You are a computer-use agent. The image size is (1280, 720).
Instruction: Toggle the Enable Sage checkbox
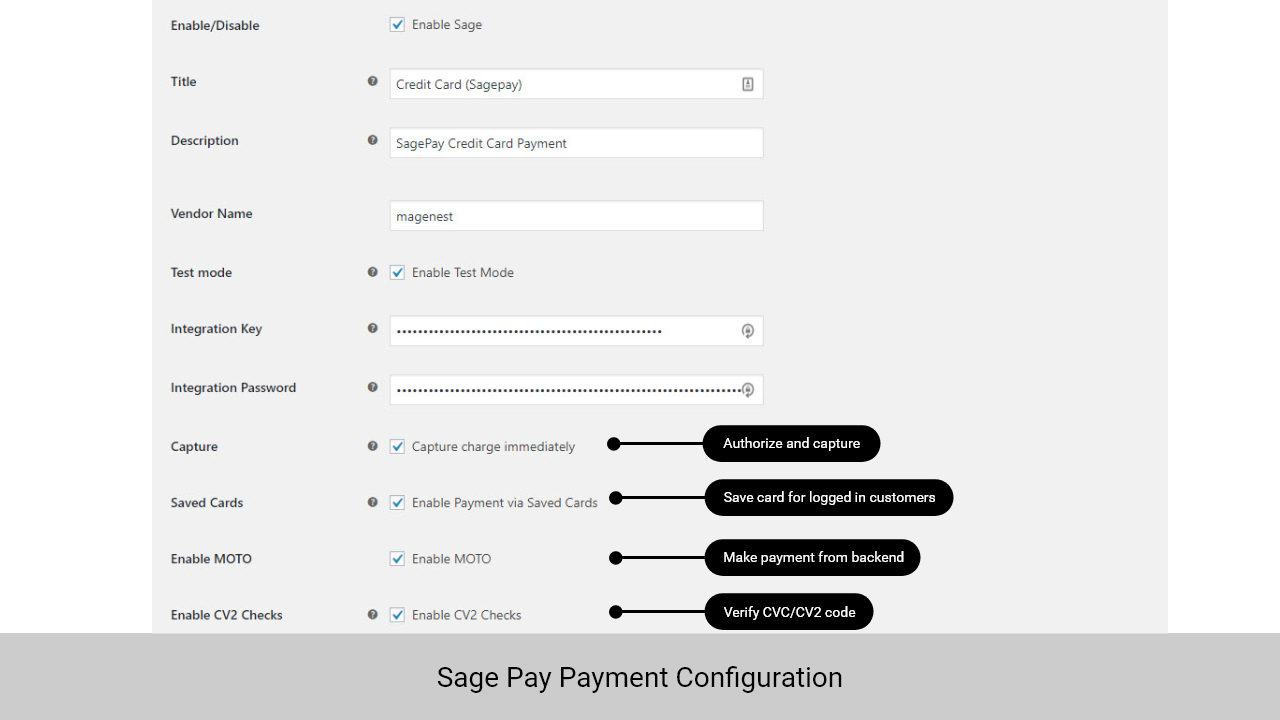pyautogui.click(x=397, y=24)
